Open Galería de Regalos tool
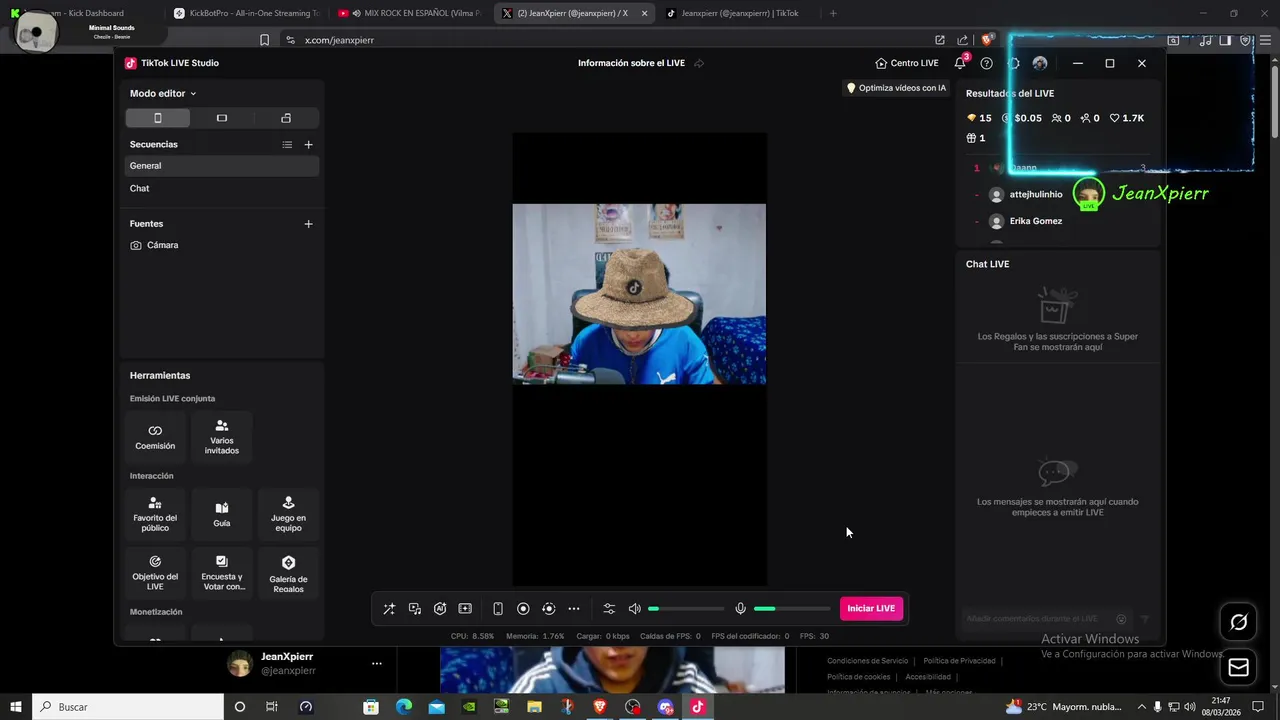The width and height of the screenshot is (1280, 720). pyautogui.click(x=288, y=573)
